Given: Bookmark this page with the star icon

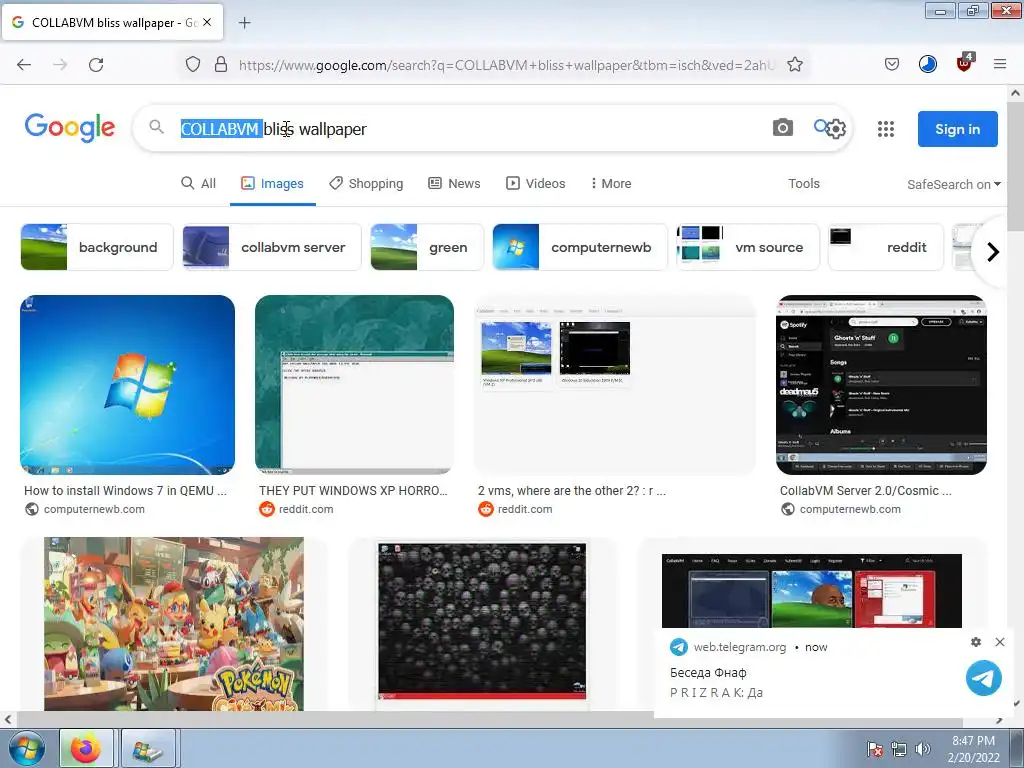Looking at the screenshot, I should (795, 65).
